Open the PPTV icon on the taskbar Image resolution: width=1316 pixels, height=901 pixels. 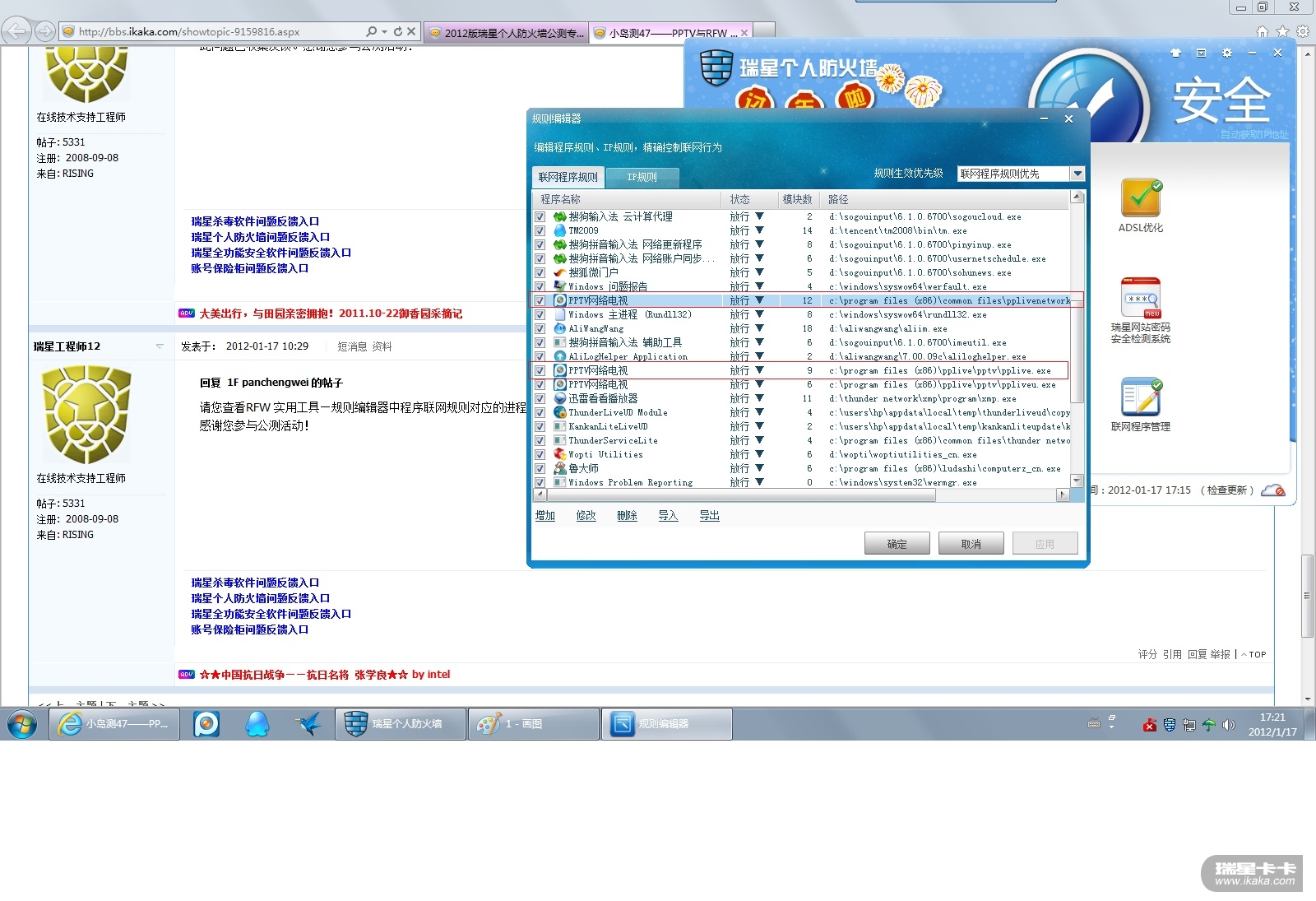pos(206,724)
